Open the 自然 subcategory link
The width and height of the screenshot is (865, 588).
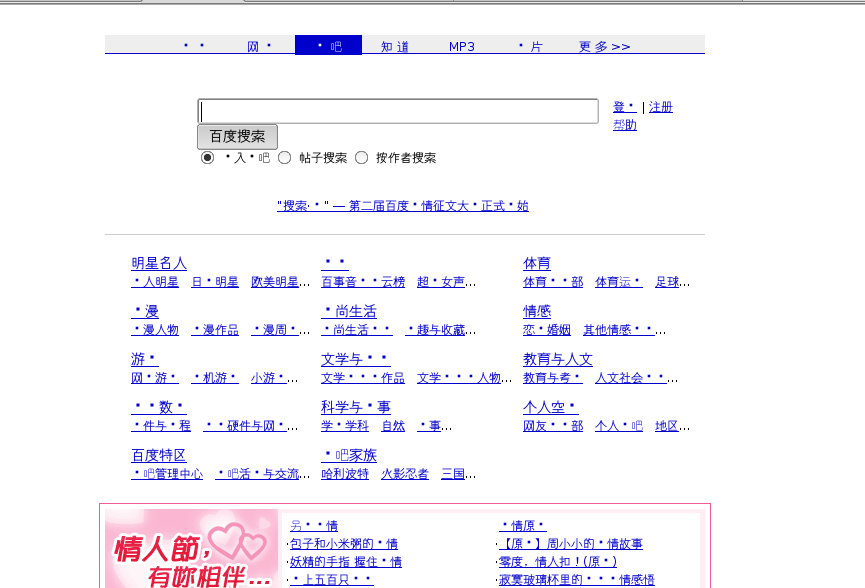tap(393, 426)
